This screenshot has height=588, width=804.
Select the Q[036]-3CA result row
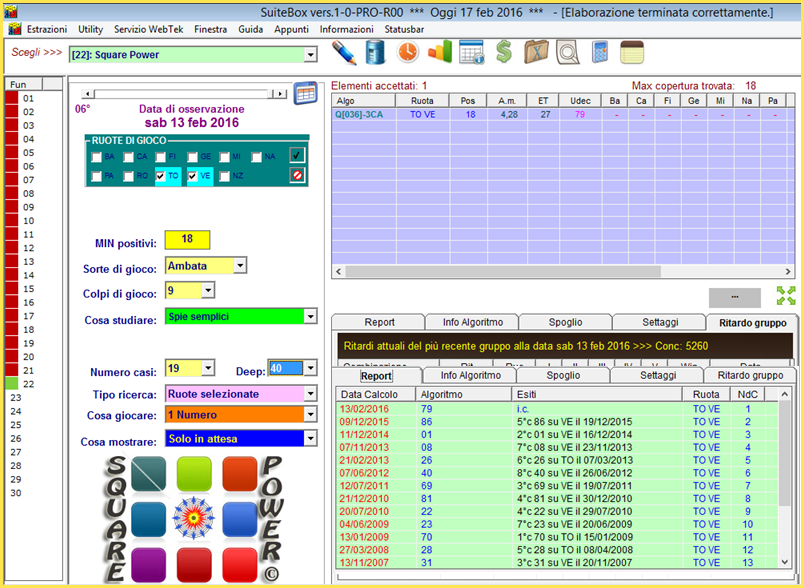tap(563, 114)
